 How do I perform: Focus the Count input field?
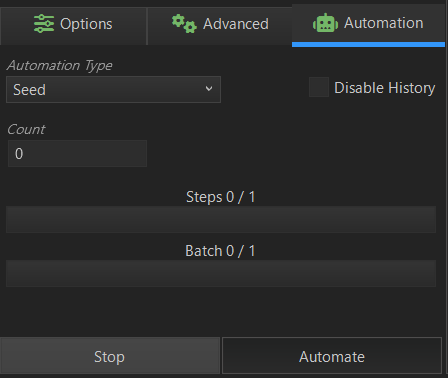click(x=77, y=153)
